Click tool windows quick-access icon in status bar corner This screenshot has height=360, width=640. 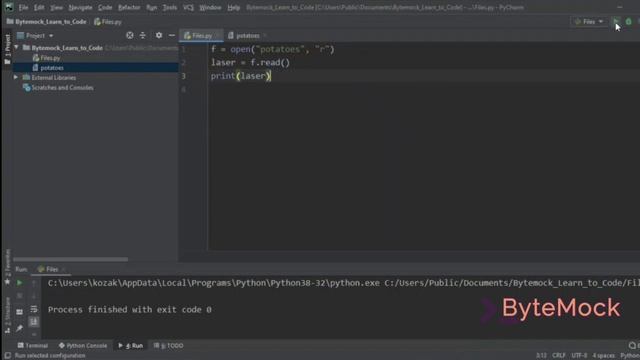pyautogui.click(x=7, y=356)
